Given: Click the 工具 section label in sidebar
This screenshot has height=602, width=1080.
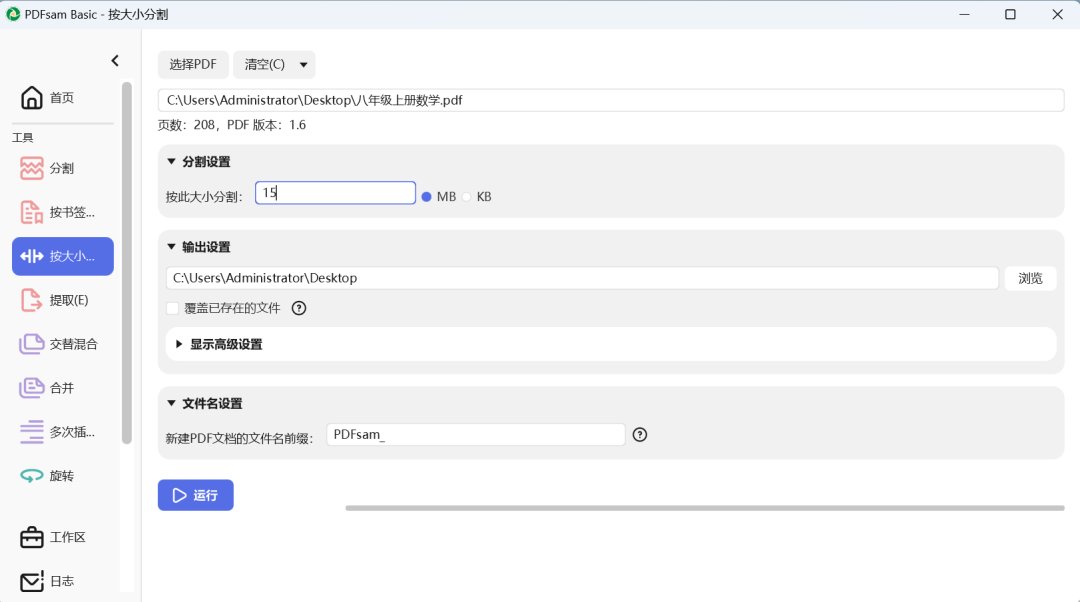Looking at the screenshot, I should [23, 138].
